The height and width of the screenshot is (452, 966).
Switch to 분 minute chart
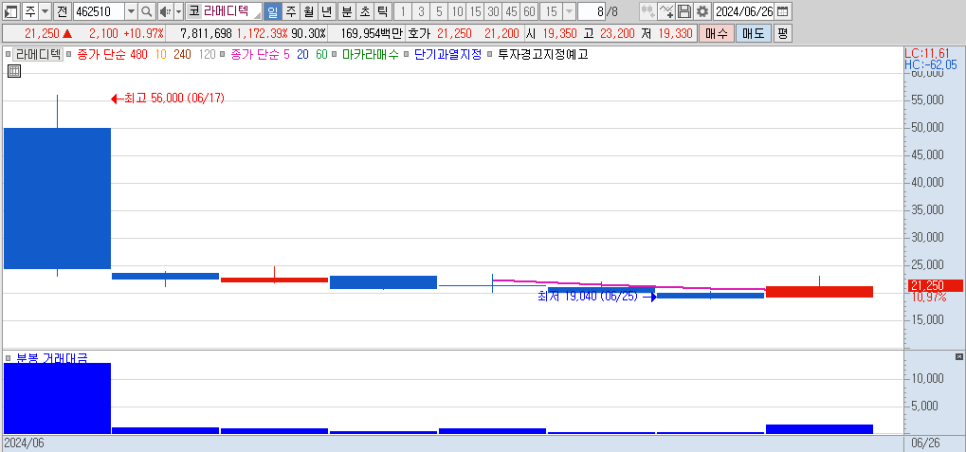click(347, 12)
